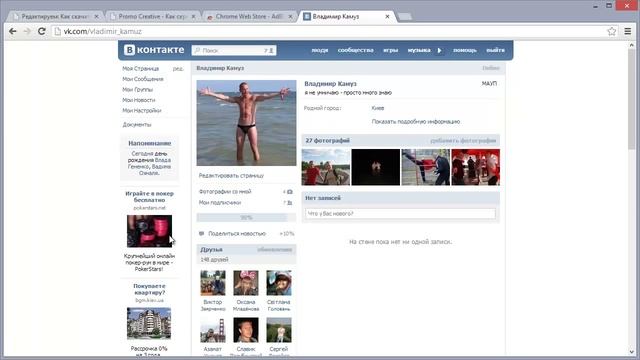Click the music play arrow in header
640x360 pixels.
[440, 50]
